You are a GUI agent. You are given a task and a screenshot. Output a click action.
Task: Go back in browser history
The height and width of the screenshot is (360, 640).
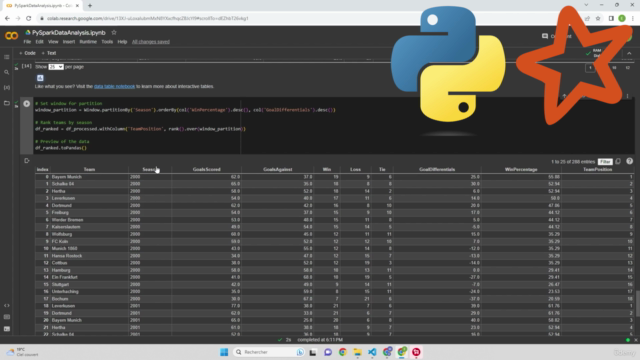pyautogui.click(x=7, y=18)
